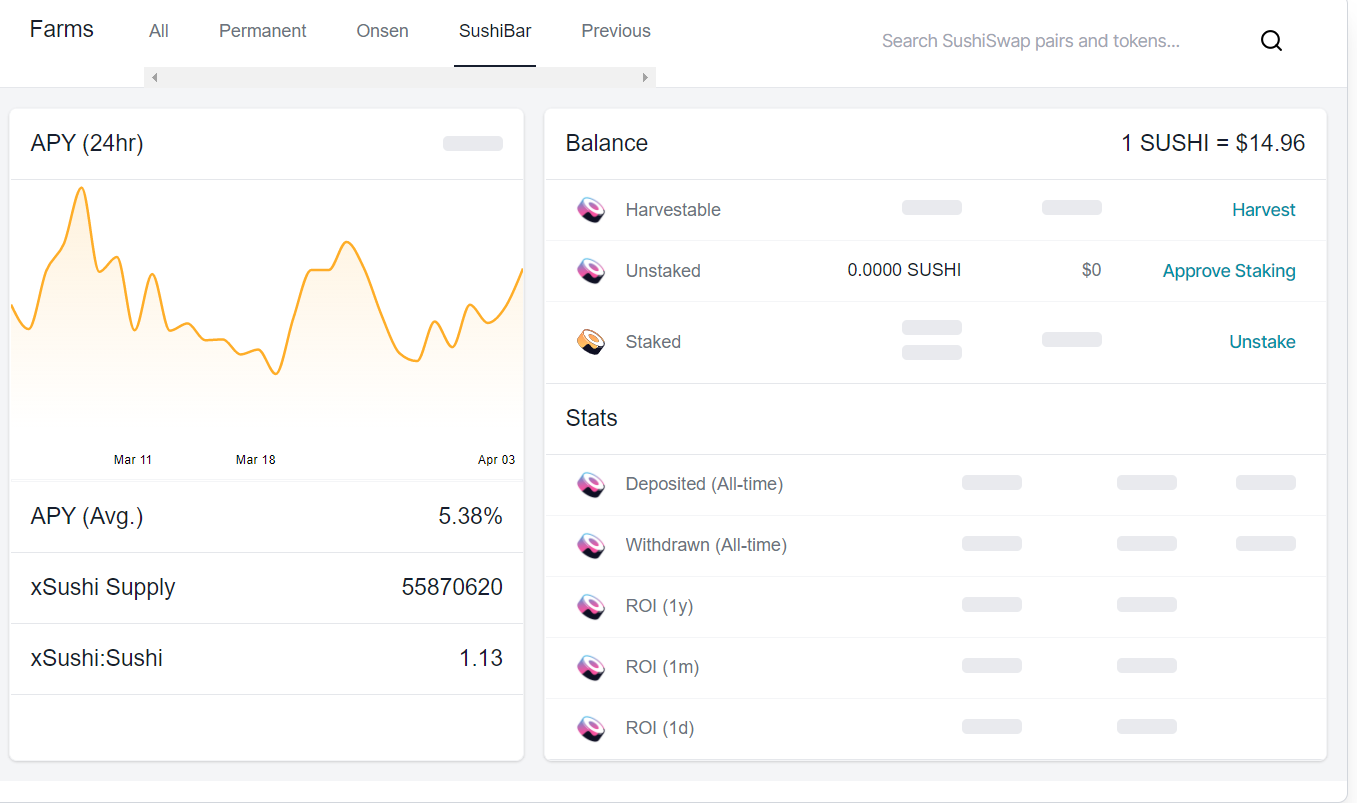Click the 0.0000 SUSHI unstaked amount

click(x=904, y=271)
